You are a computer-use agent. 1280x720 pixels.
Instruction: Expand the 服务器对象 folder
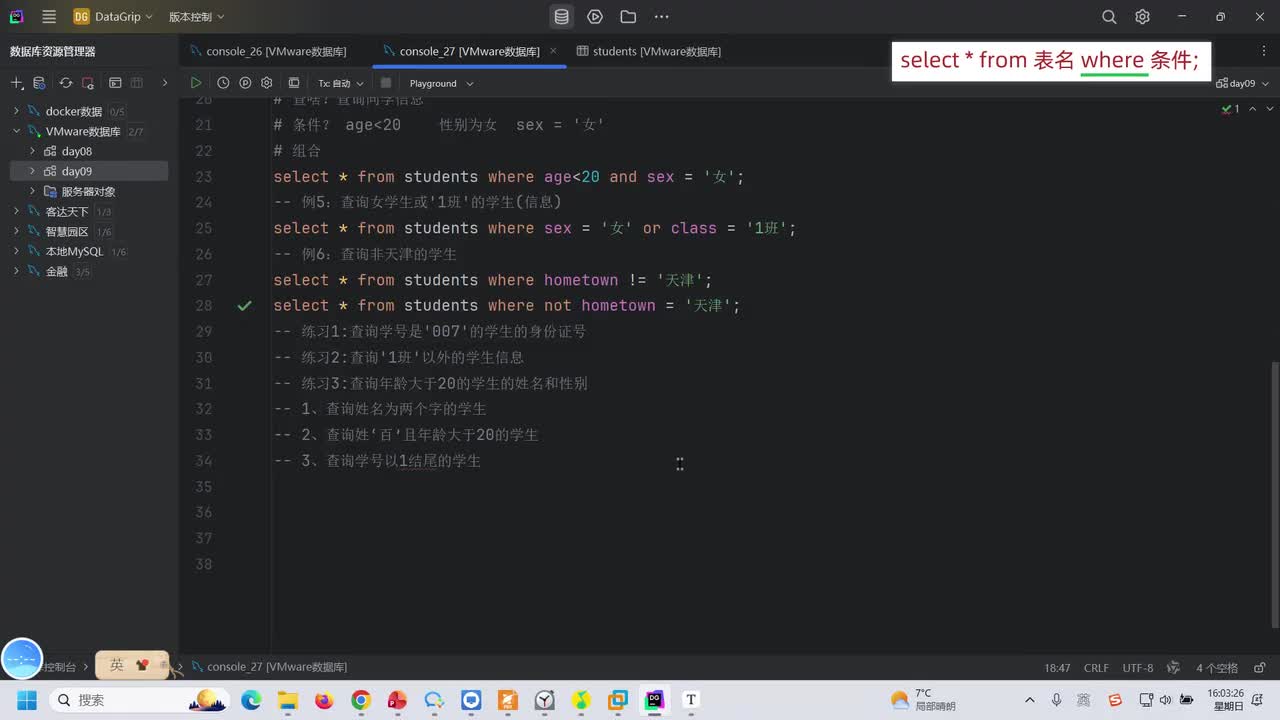[x=32, y=191]
